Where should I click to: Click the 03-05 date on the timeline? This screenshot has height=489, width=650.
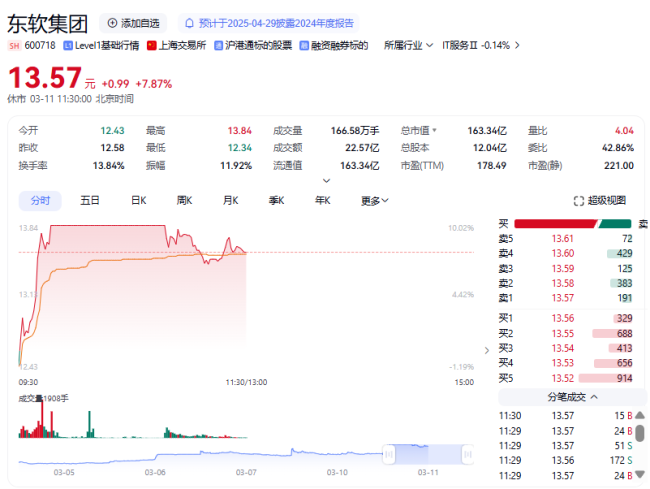(64, 472)
